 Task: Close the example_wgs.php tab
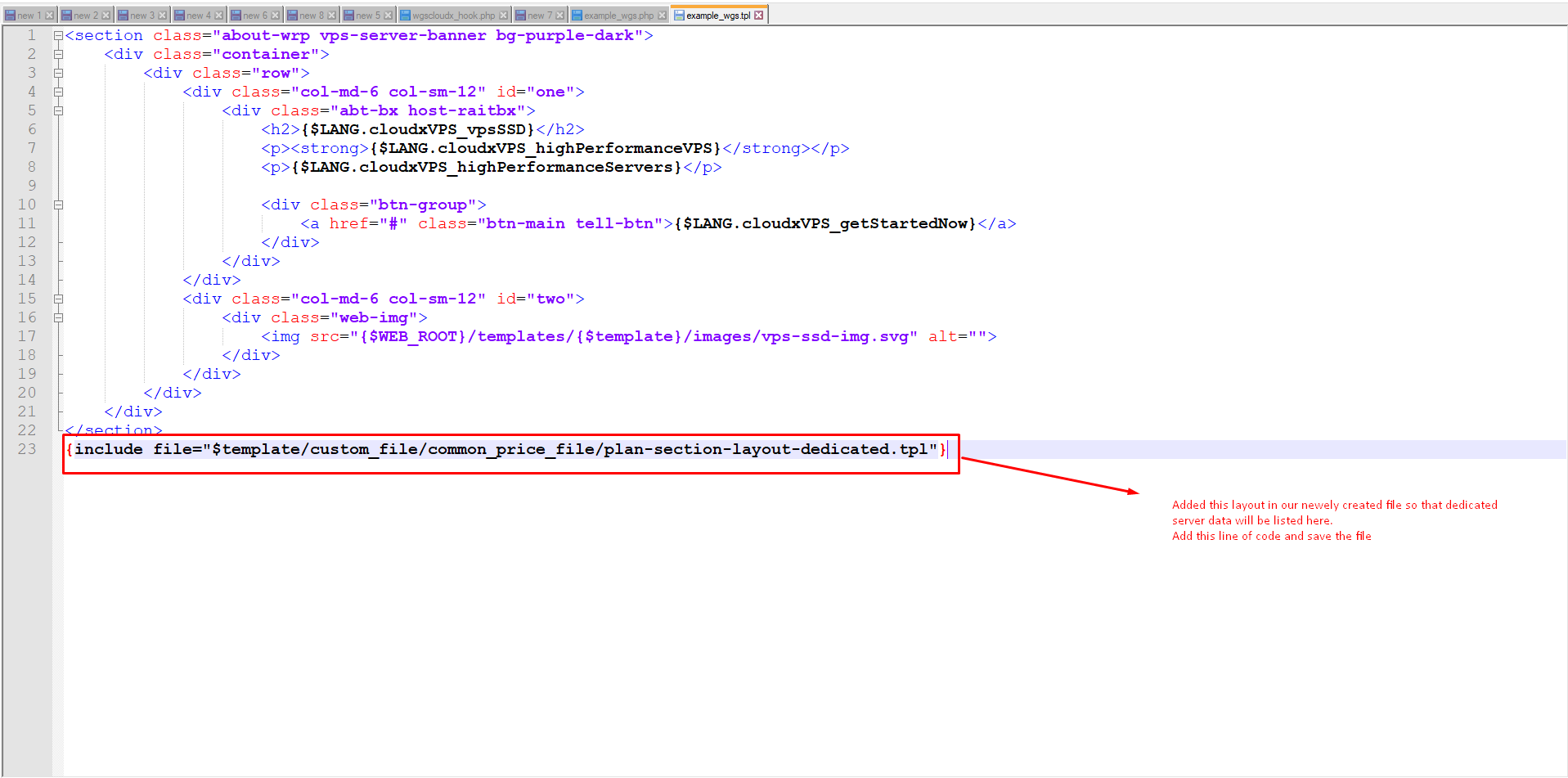[x=663, y=16]
